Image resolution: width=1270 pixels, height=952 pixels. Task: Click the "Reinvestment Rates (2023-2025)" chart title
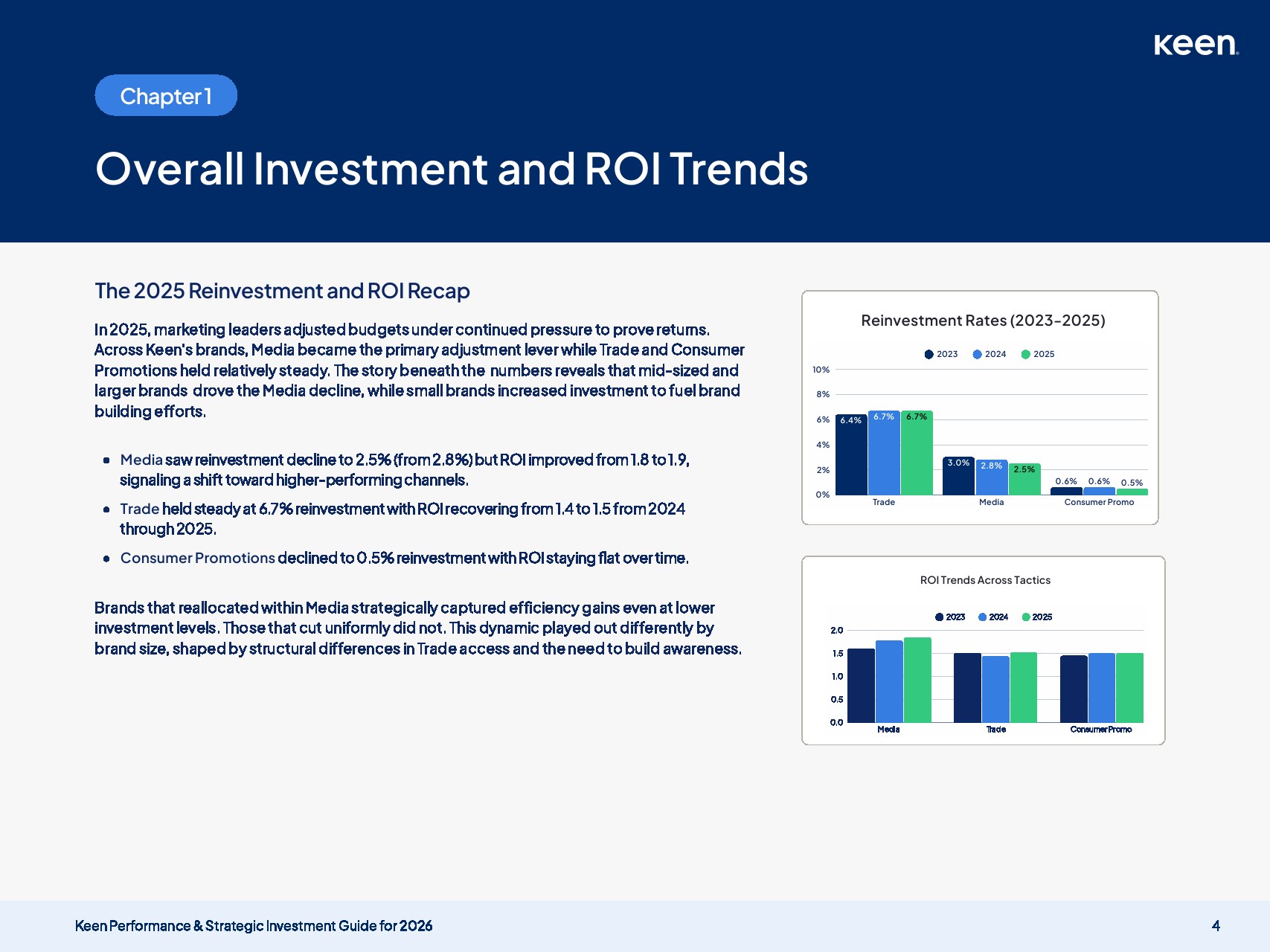pyautogui.click(x=983, y=321)
